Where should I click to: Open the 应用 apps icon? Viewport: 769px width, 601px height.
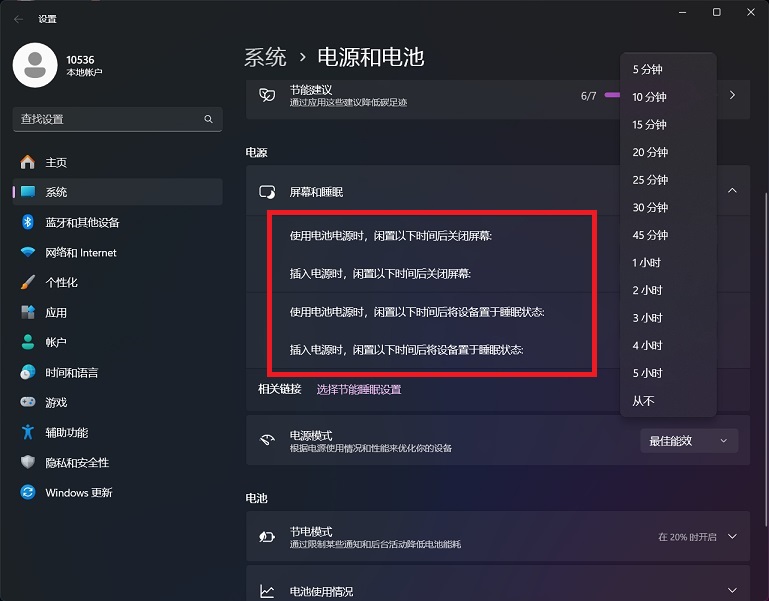pyautogui.click(x=28, y=312)
